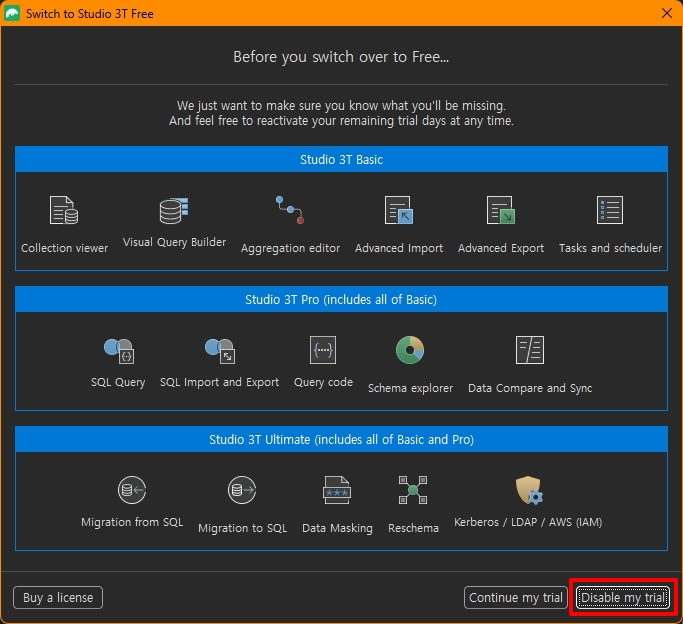The height and width of the screenshot is (624, 683).
Task: Click the Kerberos / LDAP / AWS shield icon
Action: pos(529,490)
